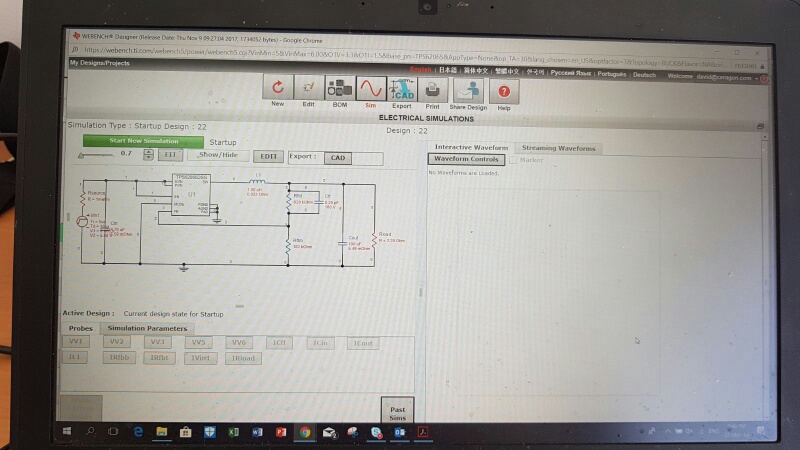Toggle the ICout current probe

(363, 343)
